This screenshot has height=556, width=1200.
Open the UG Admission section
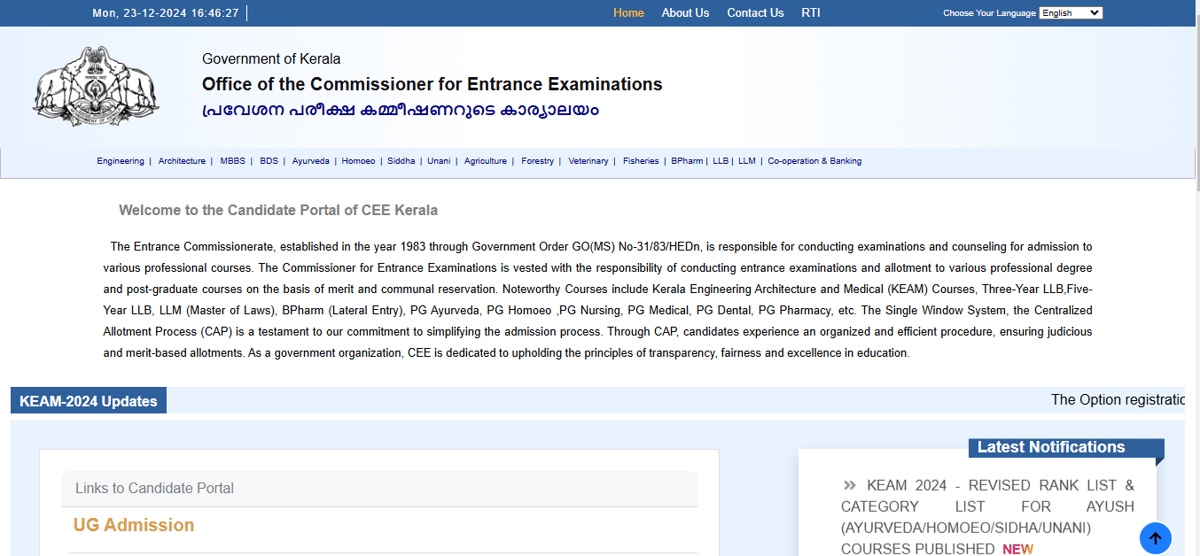pos(134,525)
